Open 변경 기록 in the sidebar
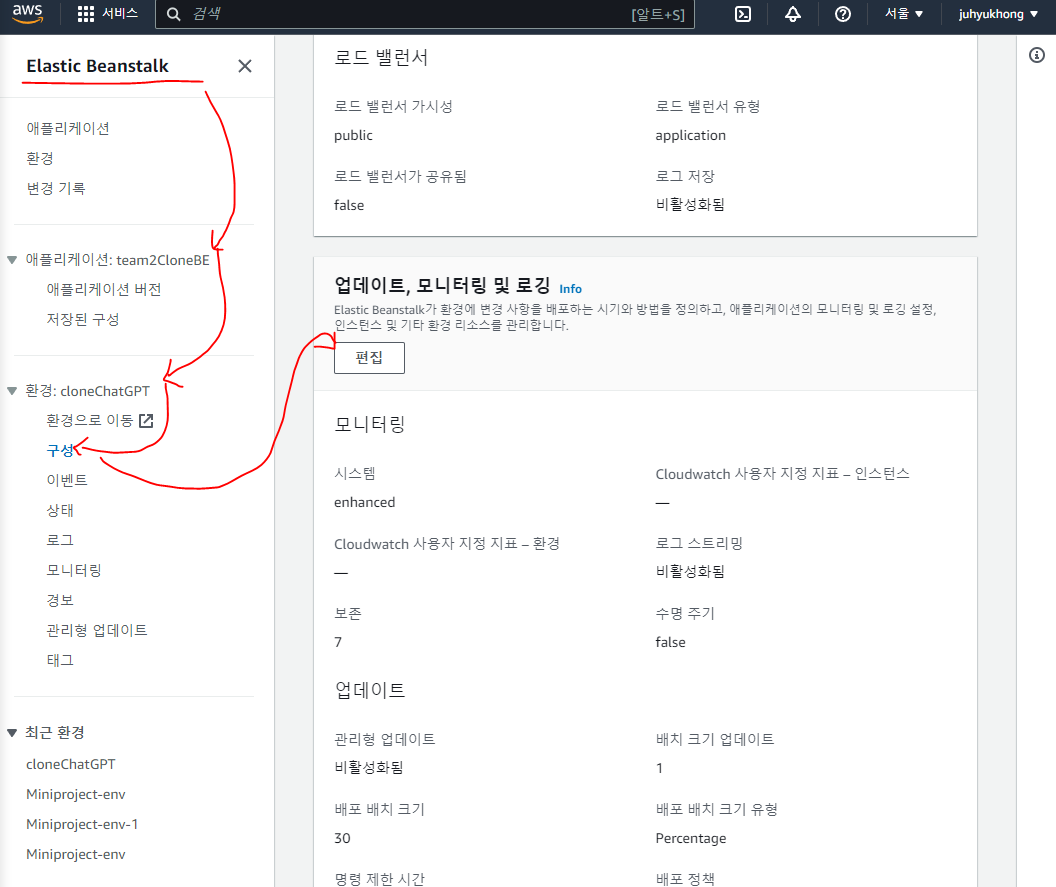The height and width of the screenshot is (887, 1056). (x=56, y=189)
